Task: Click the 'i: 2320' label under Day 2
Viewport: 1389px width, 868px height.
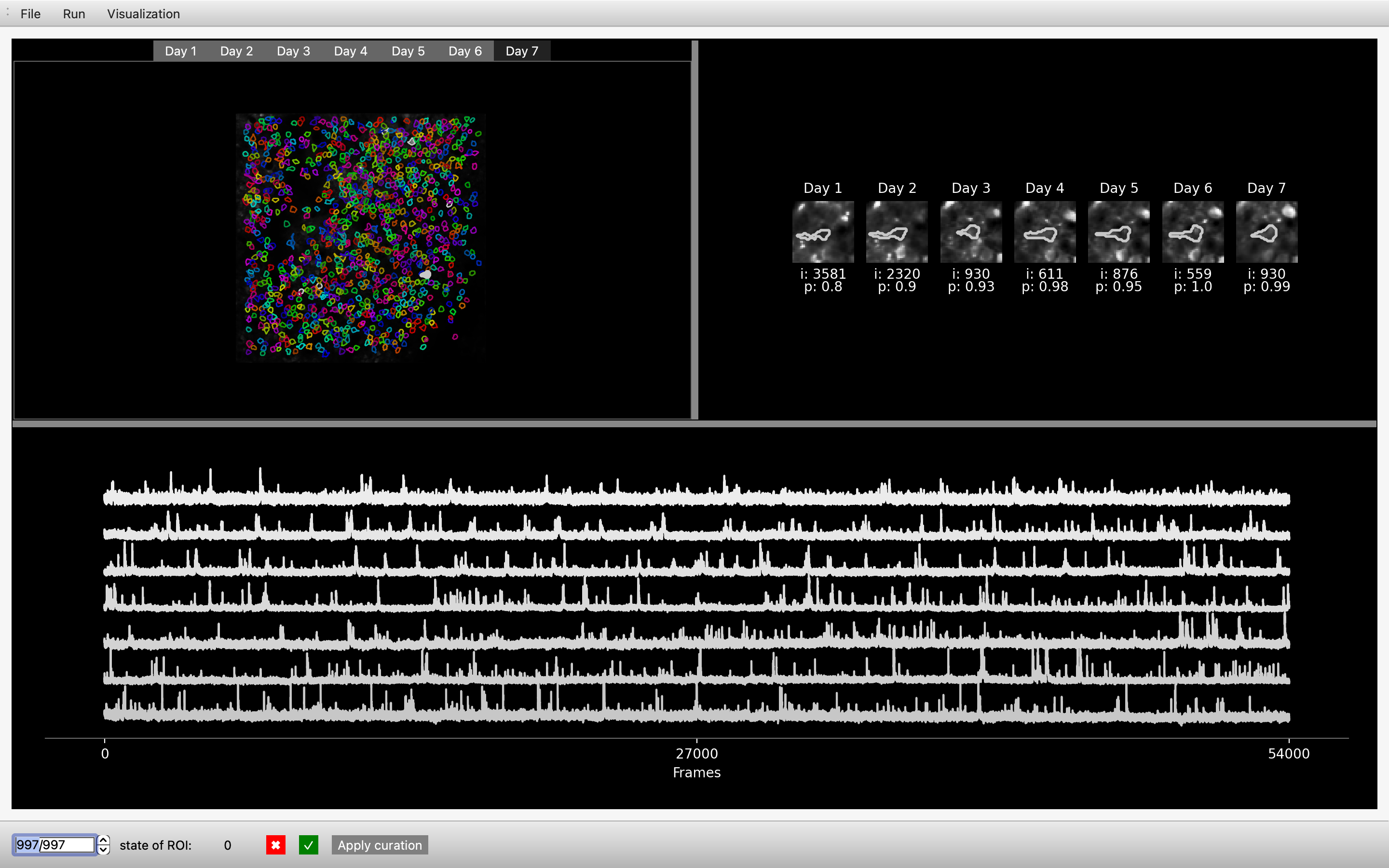Action: click(x=897, y=274)
